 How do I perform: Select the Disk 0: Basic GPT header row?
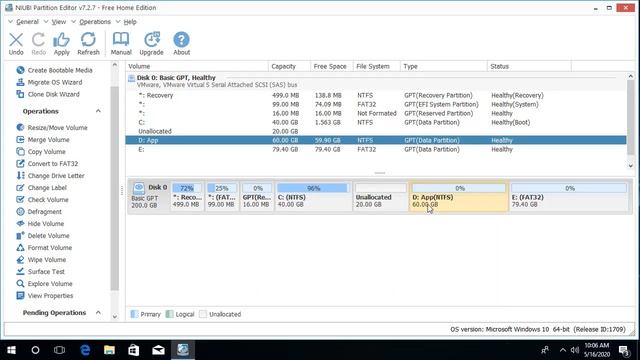[x=376, y=81]
